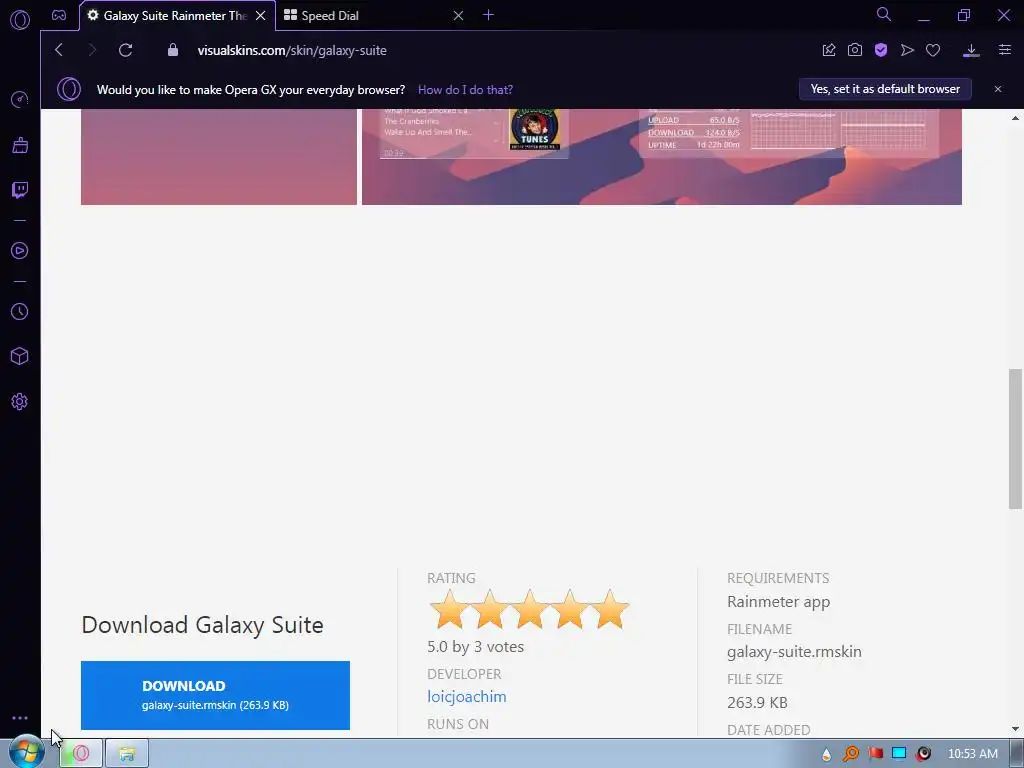This screenshot has width=1024, height=768.
Task: Add page to bookmarks heart icon
Action: [x=933, y=50]
